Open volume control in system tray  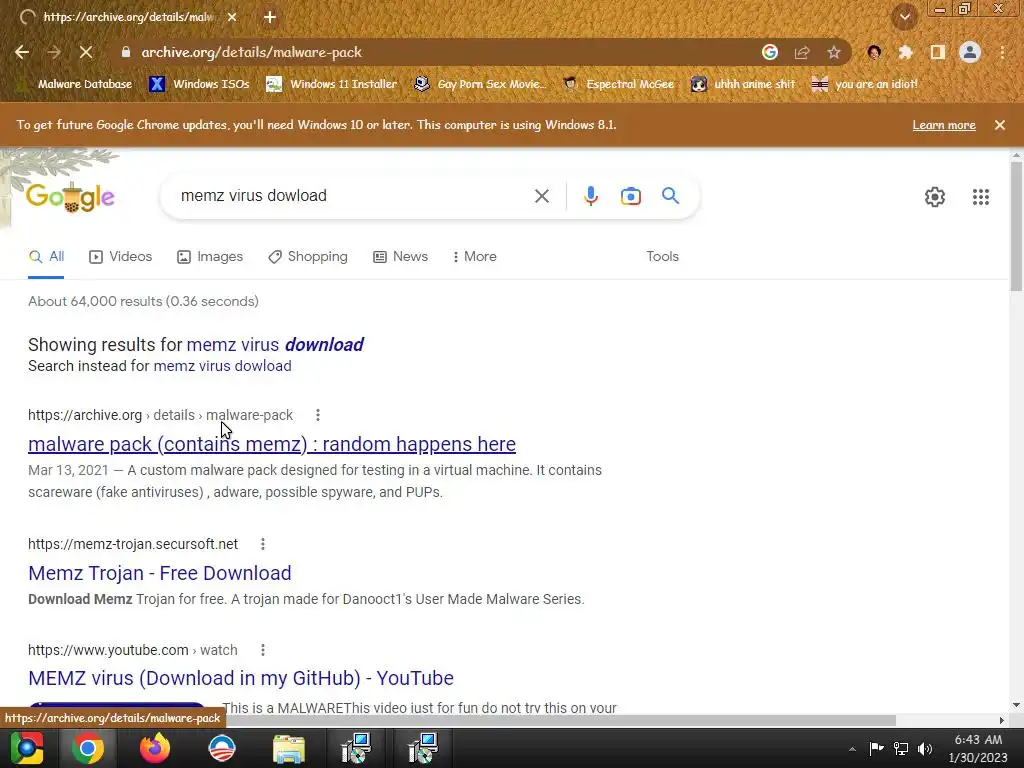pyautogui.click(x=924, y=749)
